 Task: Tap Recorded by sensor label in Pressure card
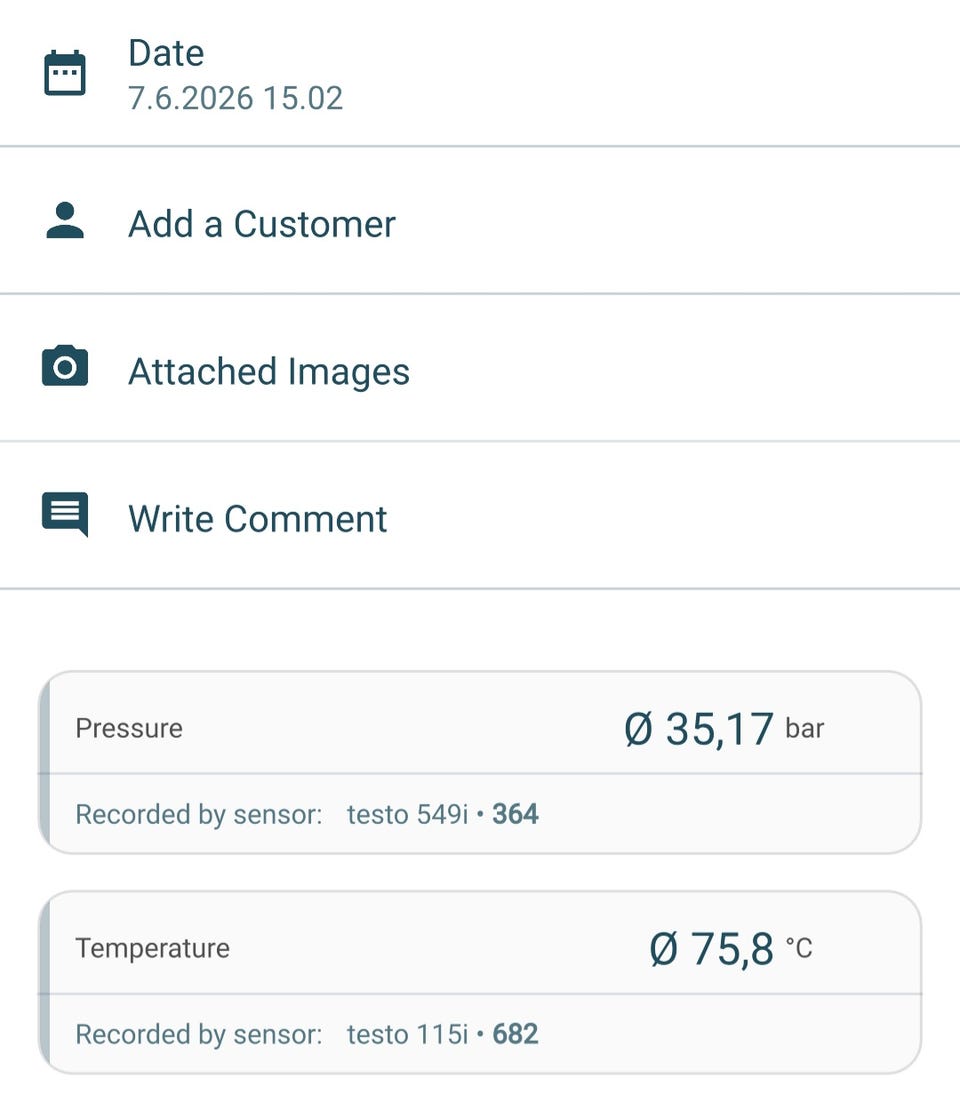199,815
